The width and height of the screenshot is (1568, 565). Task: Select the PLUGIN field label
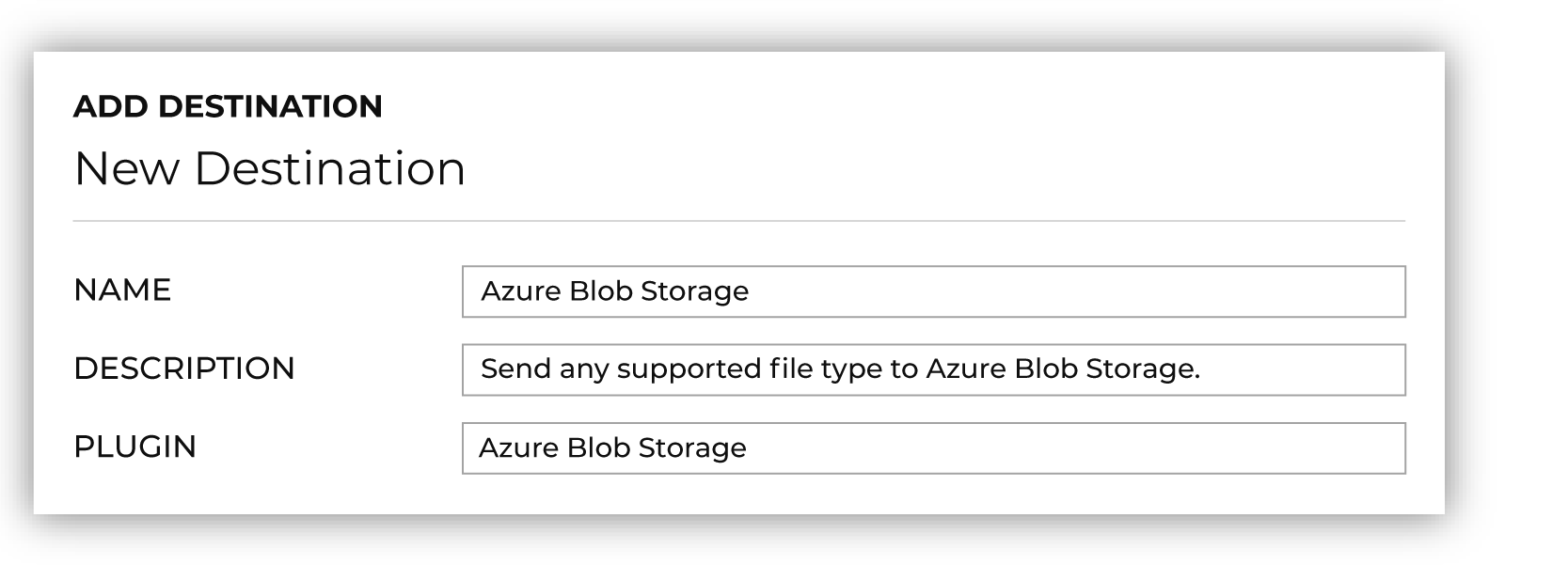135,447
